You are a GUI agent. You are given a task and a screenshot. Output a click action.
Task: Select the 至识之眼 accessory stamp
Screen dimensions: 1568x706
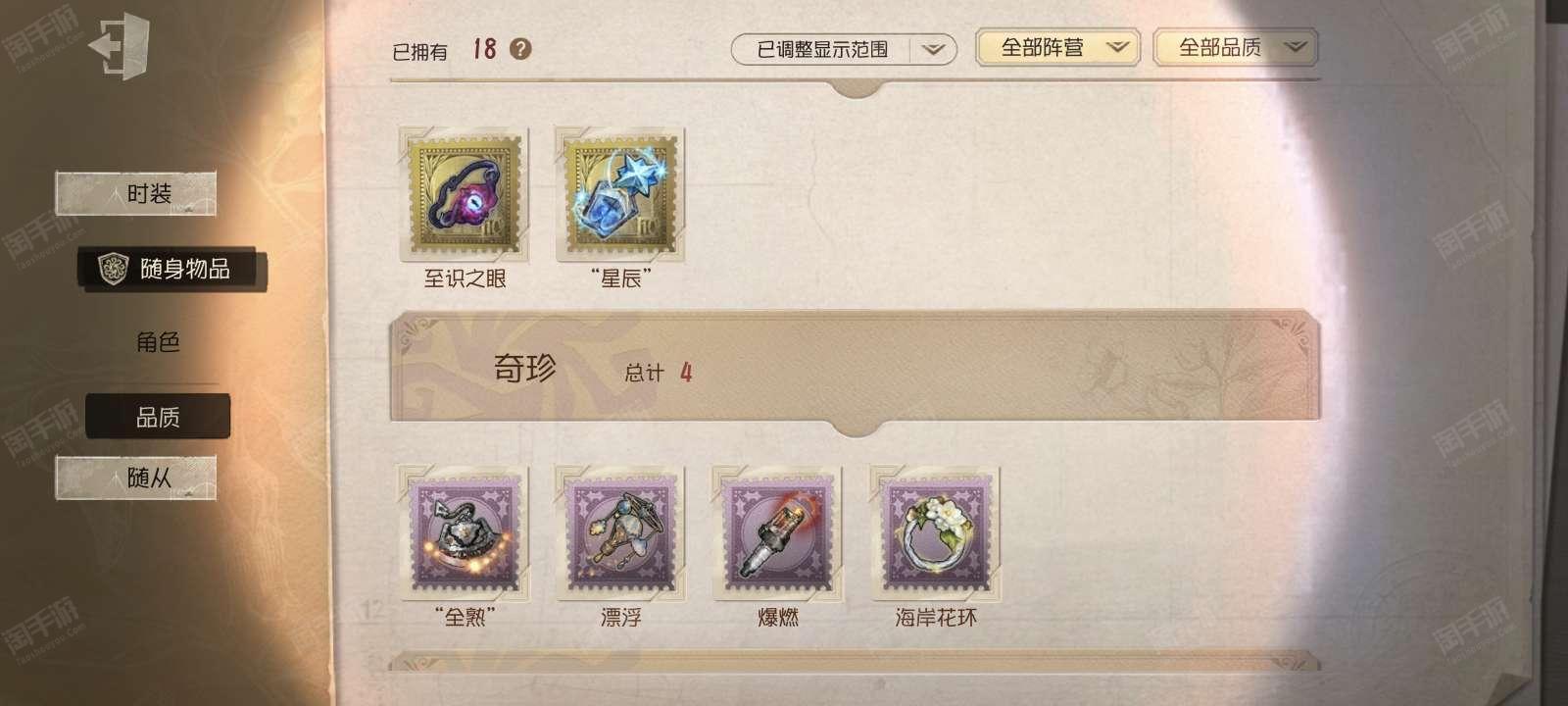click(x=465, y=194)
